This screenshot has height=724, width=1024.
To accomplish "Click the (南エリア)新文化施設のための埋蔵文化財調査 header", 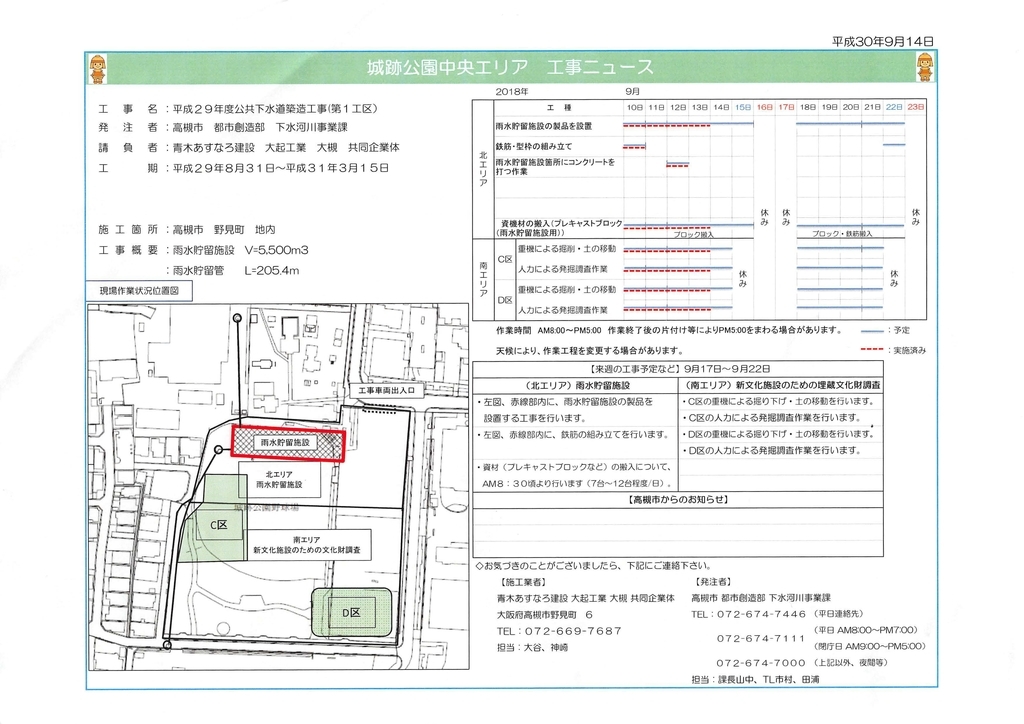I will 783,386.
